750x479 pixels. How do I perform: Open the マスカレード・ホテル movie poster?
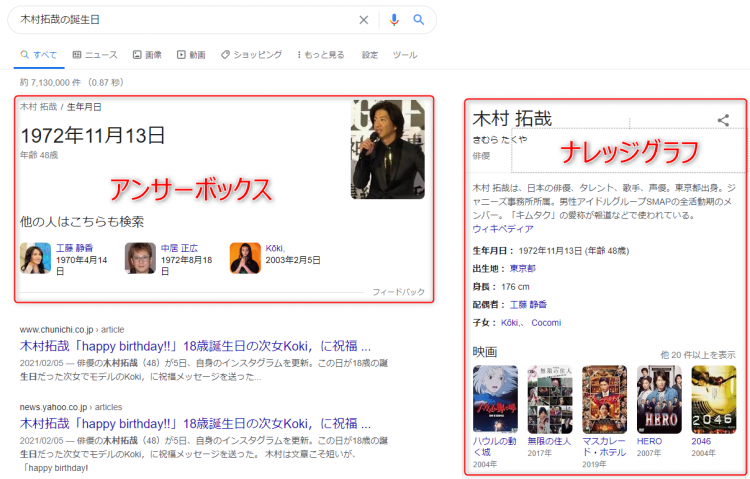[605, 400]
